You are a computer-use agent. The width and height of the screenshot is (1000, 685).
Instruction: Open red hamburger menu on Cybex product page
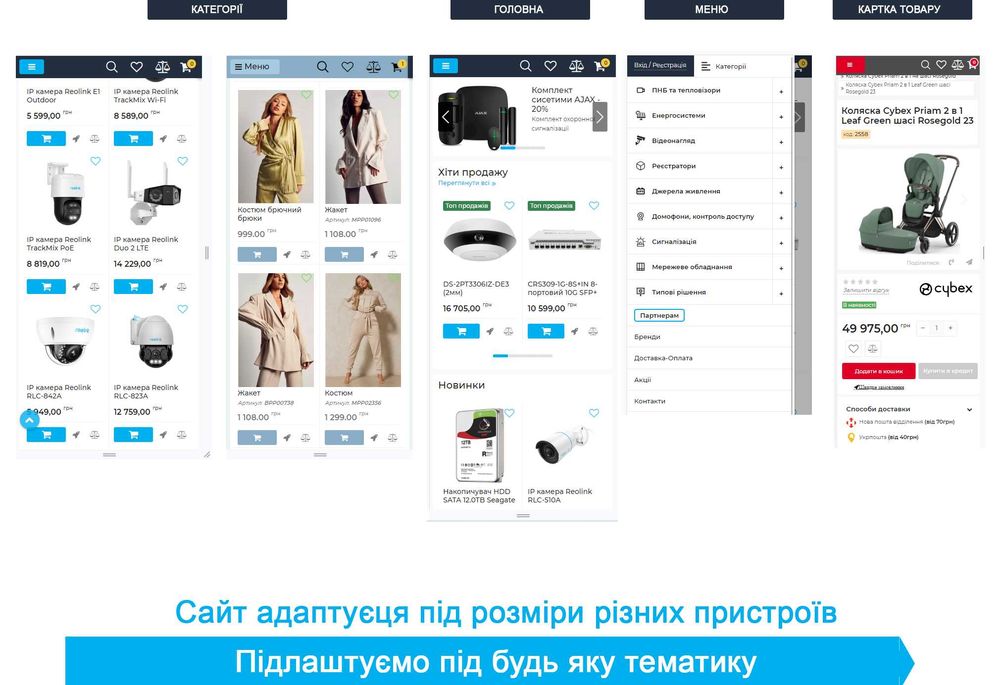pyautogui.click(x=849, y=64)
